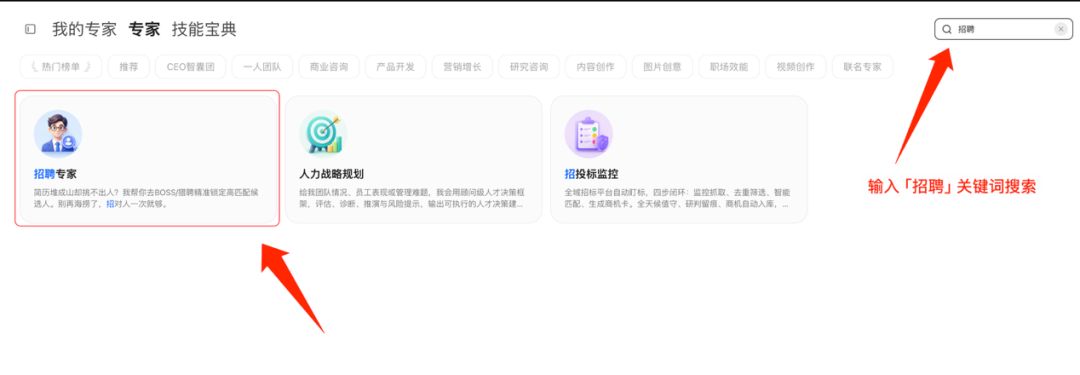Open 招投标监控 description starting 全域招标平台

coord(678,198)
